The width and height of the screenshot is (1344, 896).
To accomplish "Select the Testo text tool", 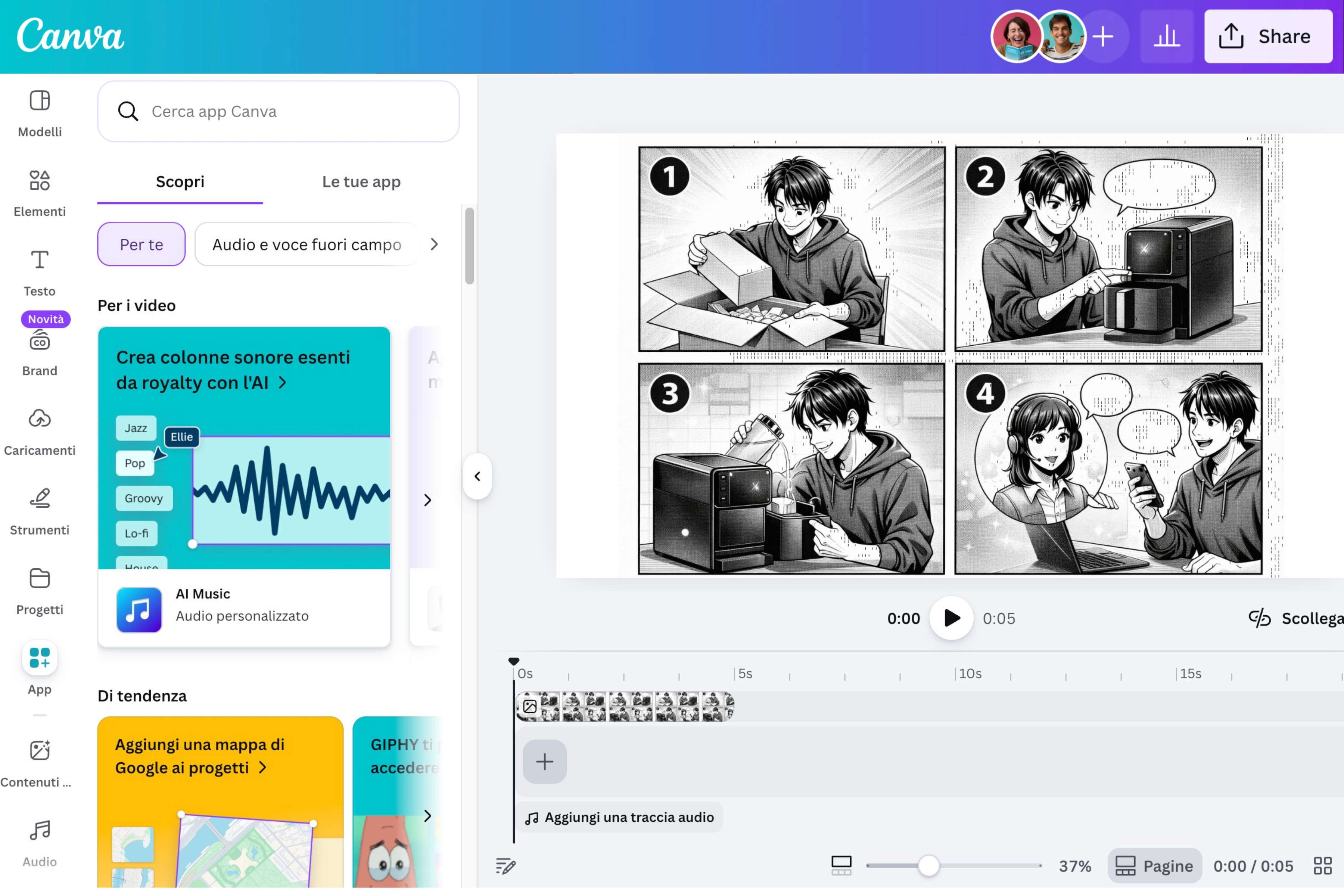I will [x=40, y=273].
